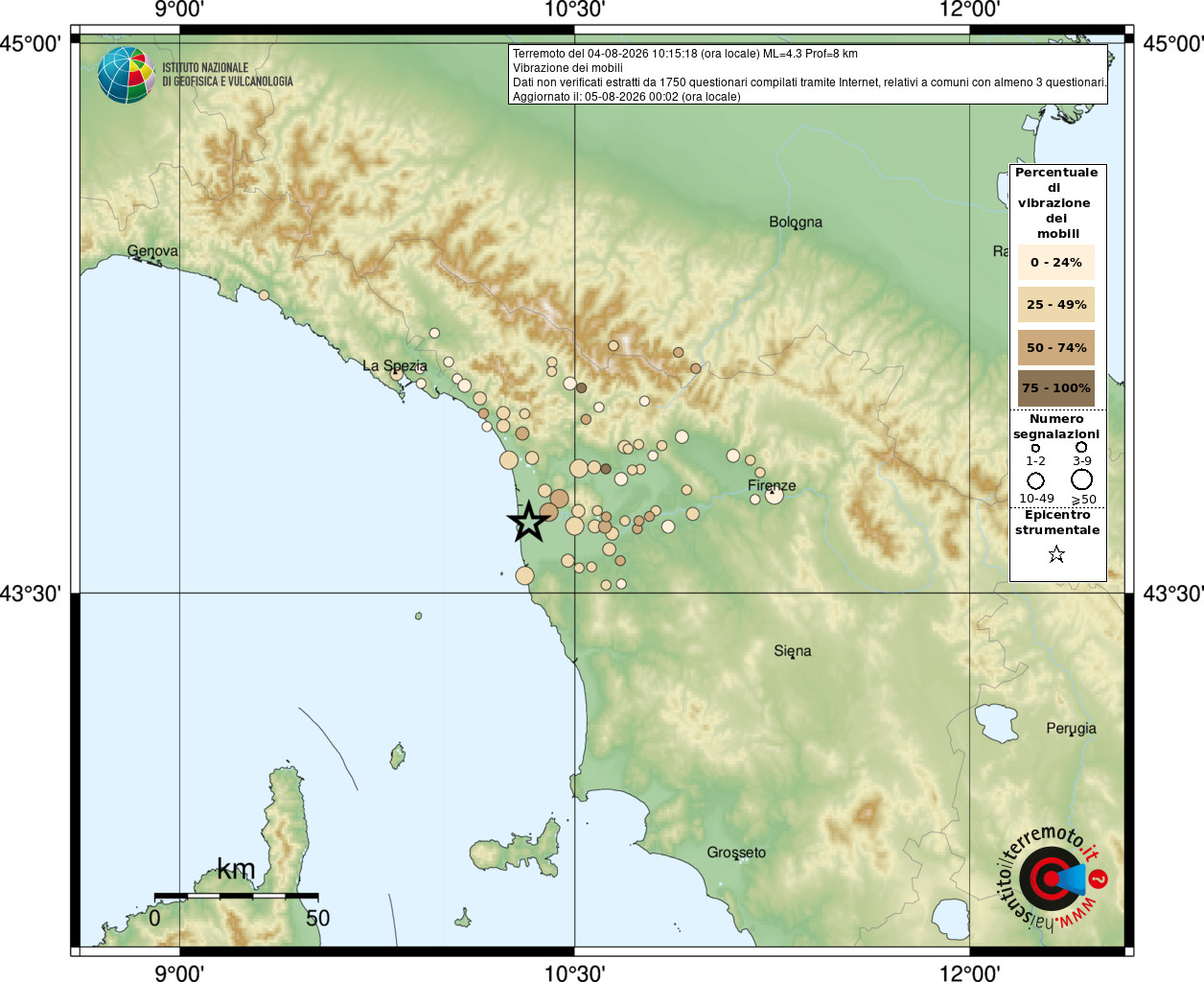1204x982 pixels.
Task: Click the Firenze city label
Action: point(772,485)
